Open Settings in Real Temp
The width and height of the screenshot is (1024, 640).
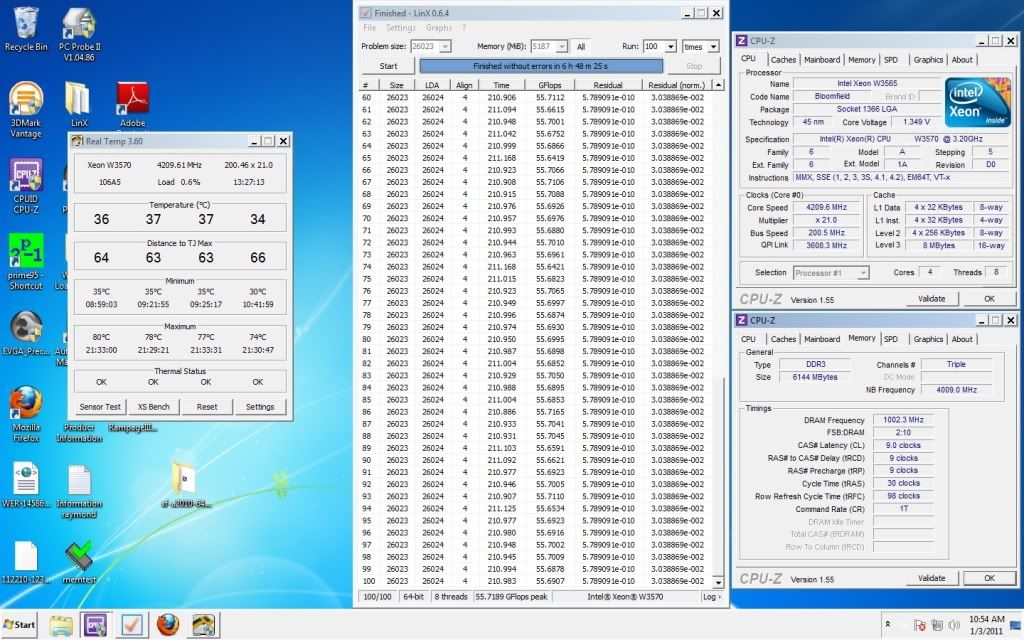point(260,406)
